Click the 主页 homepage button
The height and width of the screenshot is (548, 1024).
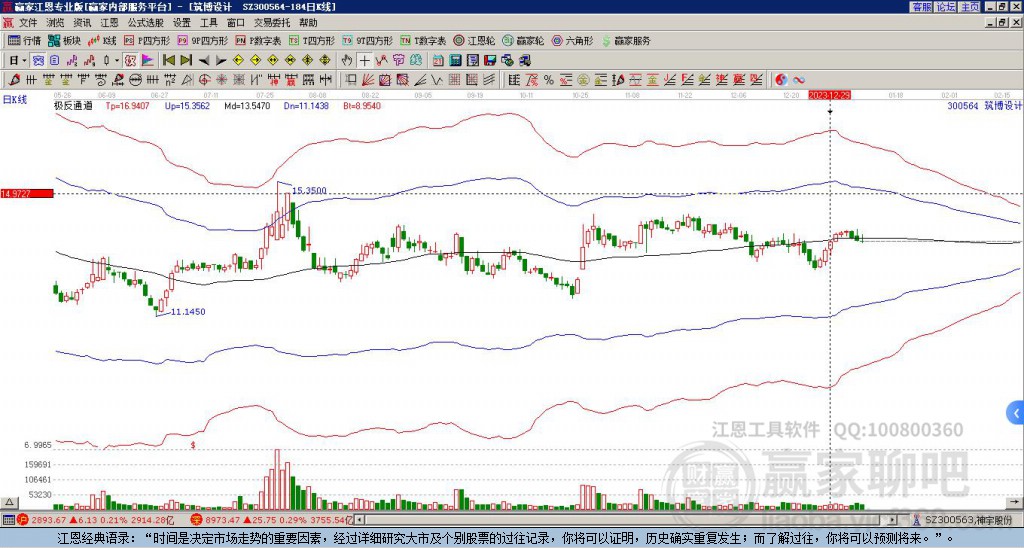coord(969,7)
